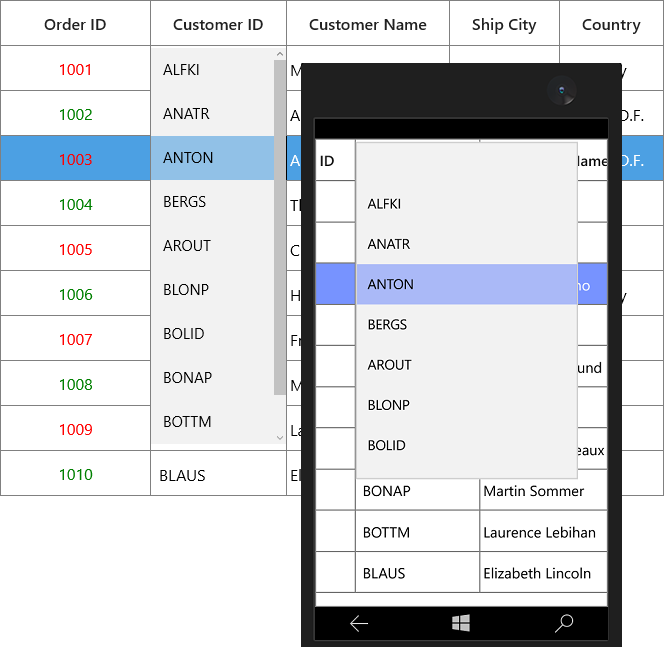Select order 1010 cell
Viewport: 664px width, 647px height.
75,473
